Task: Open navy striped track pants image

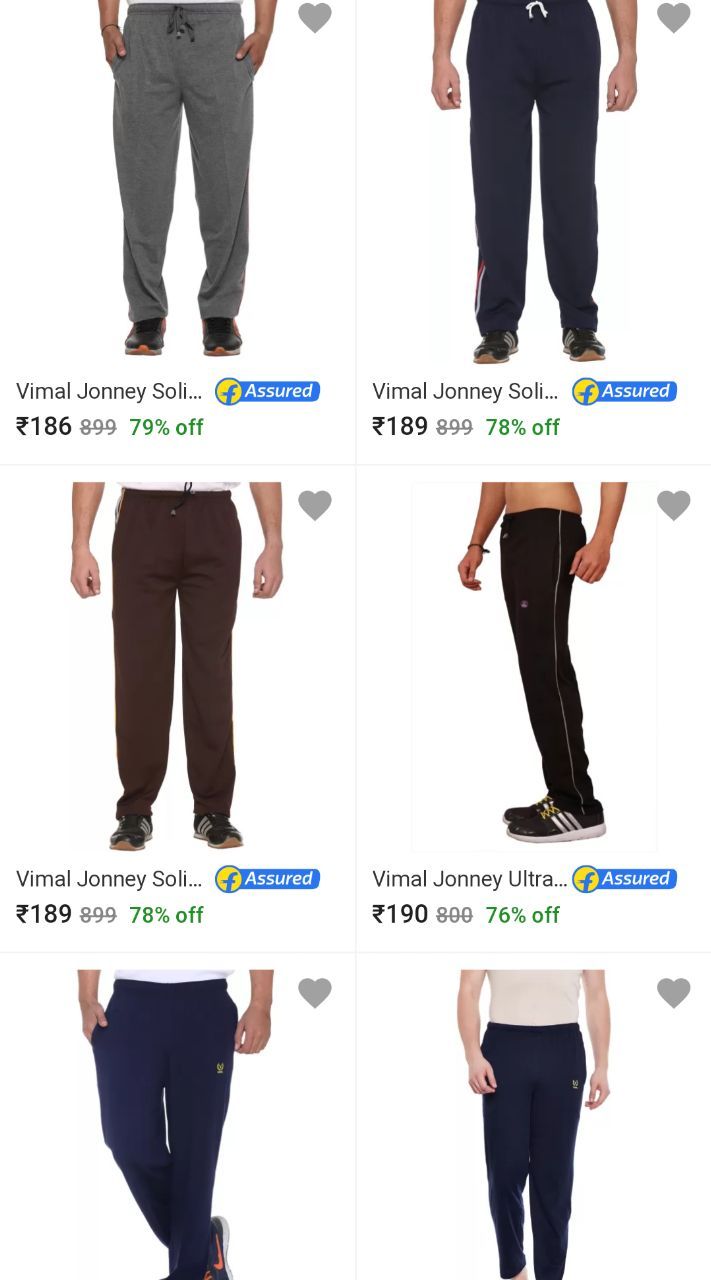Action: pyautogui.click(x=537, y=181)
